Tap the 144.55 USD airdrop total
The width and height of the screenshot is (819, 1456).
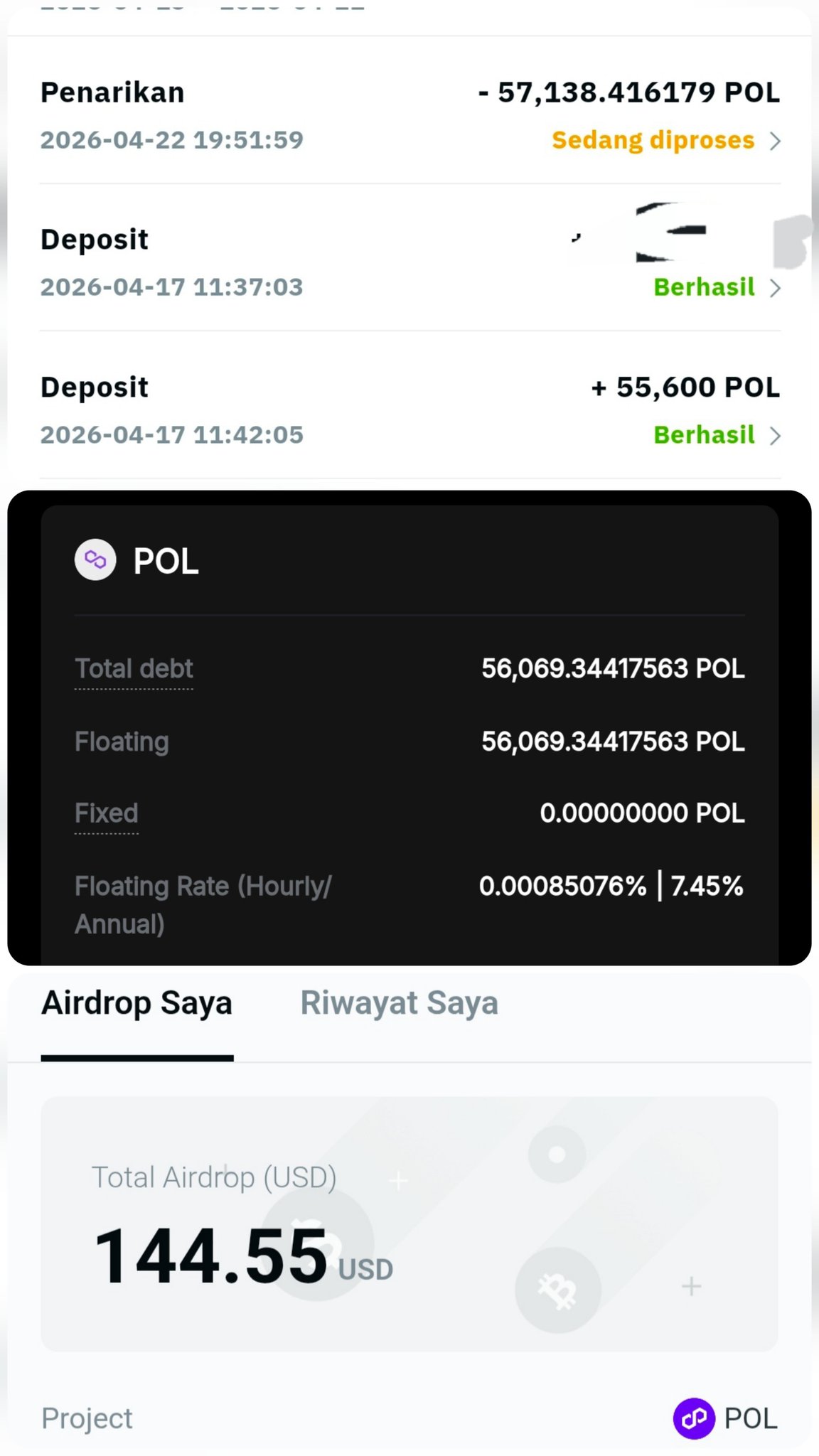pos(210,1257)
